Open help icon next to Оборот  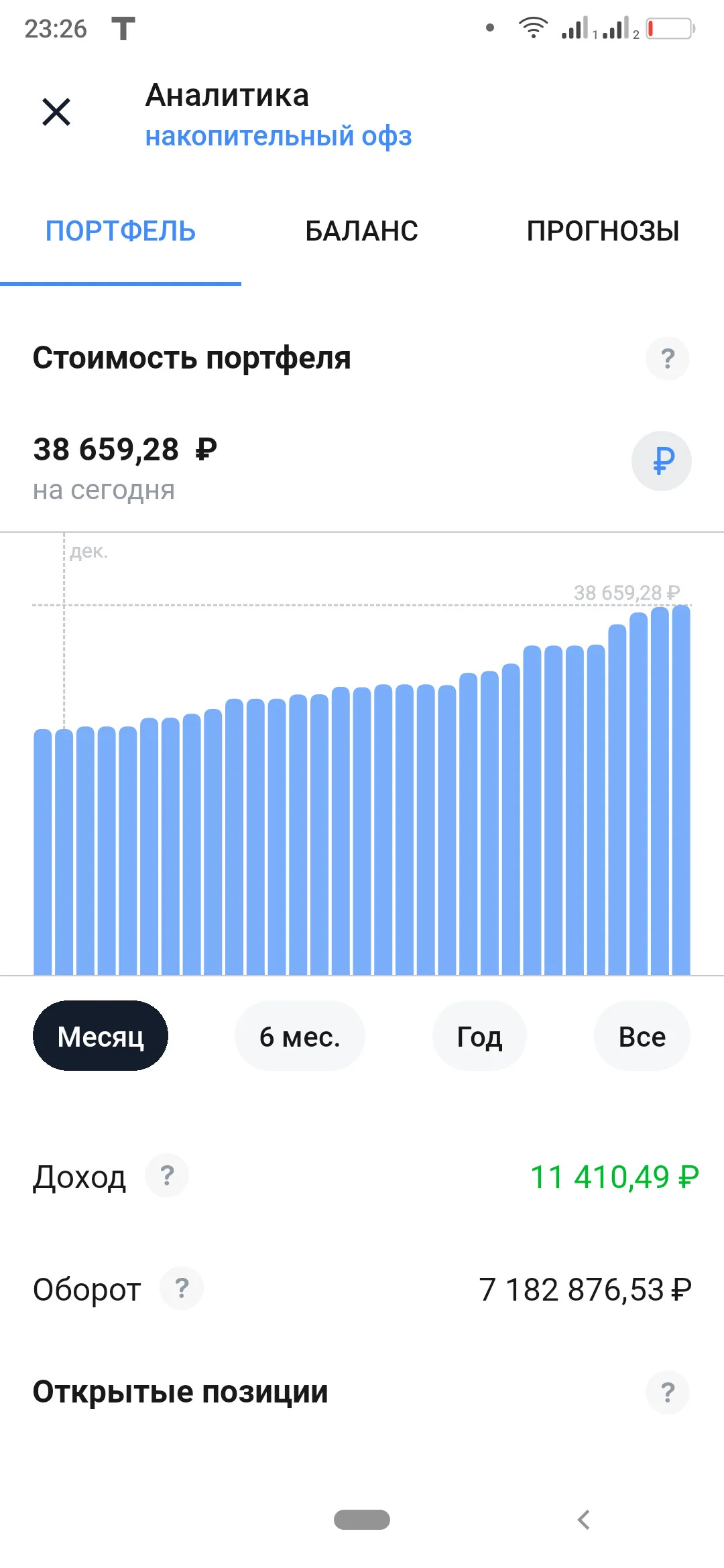[x=182, y=1288]
